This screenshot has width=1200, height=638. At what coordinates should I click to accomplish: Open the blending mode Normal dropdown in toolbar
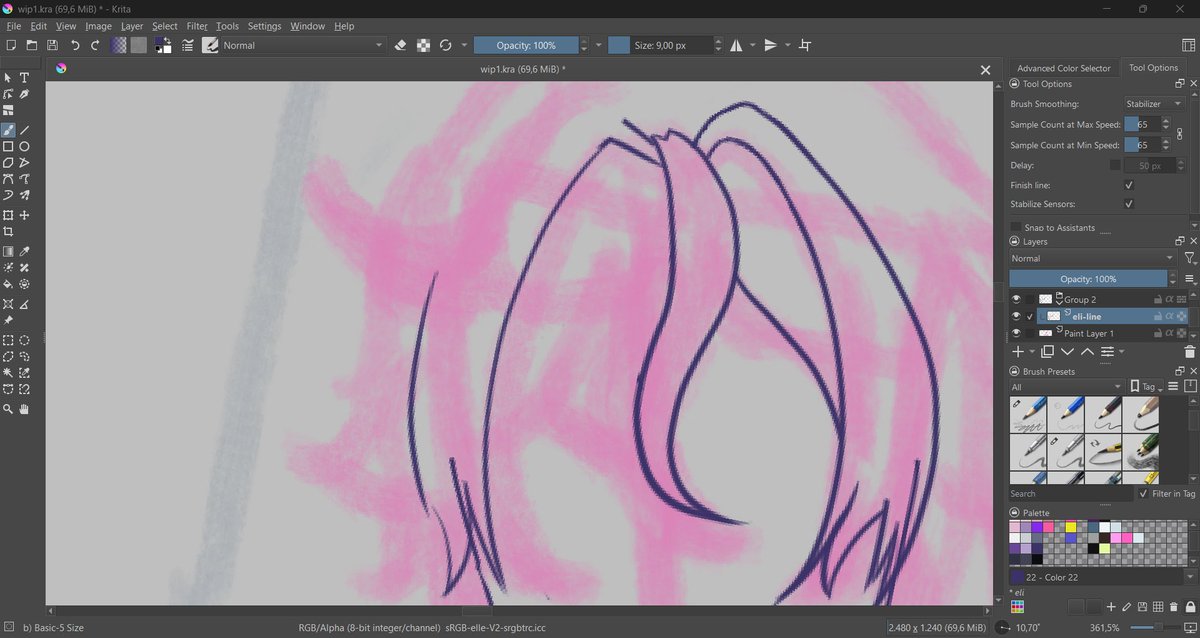pyautogui.click(x=303, y=45)
